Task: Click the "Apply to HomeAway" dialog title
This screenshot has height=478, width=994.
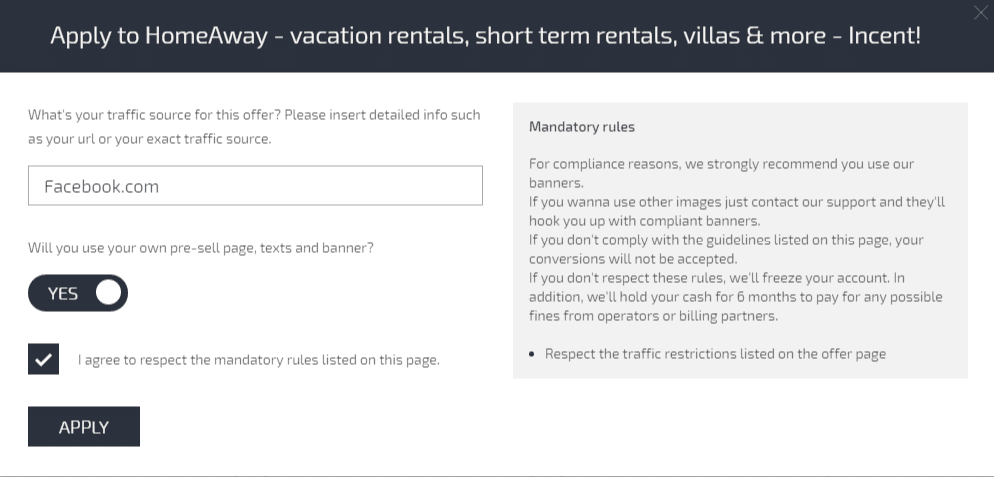Action: [485, 36]
